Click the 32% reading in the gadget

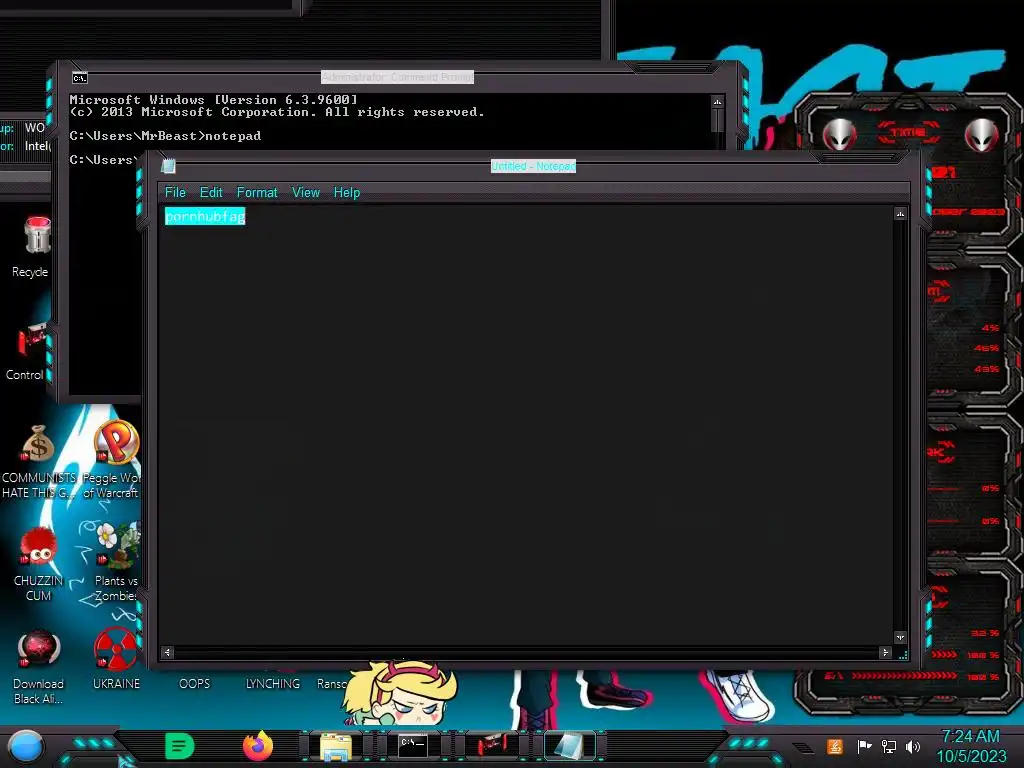[985, 633]
